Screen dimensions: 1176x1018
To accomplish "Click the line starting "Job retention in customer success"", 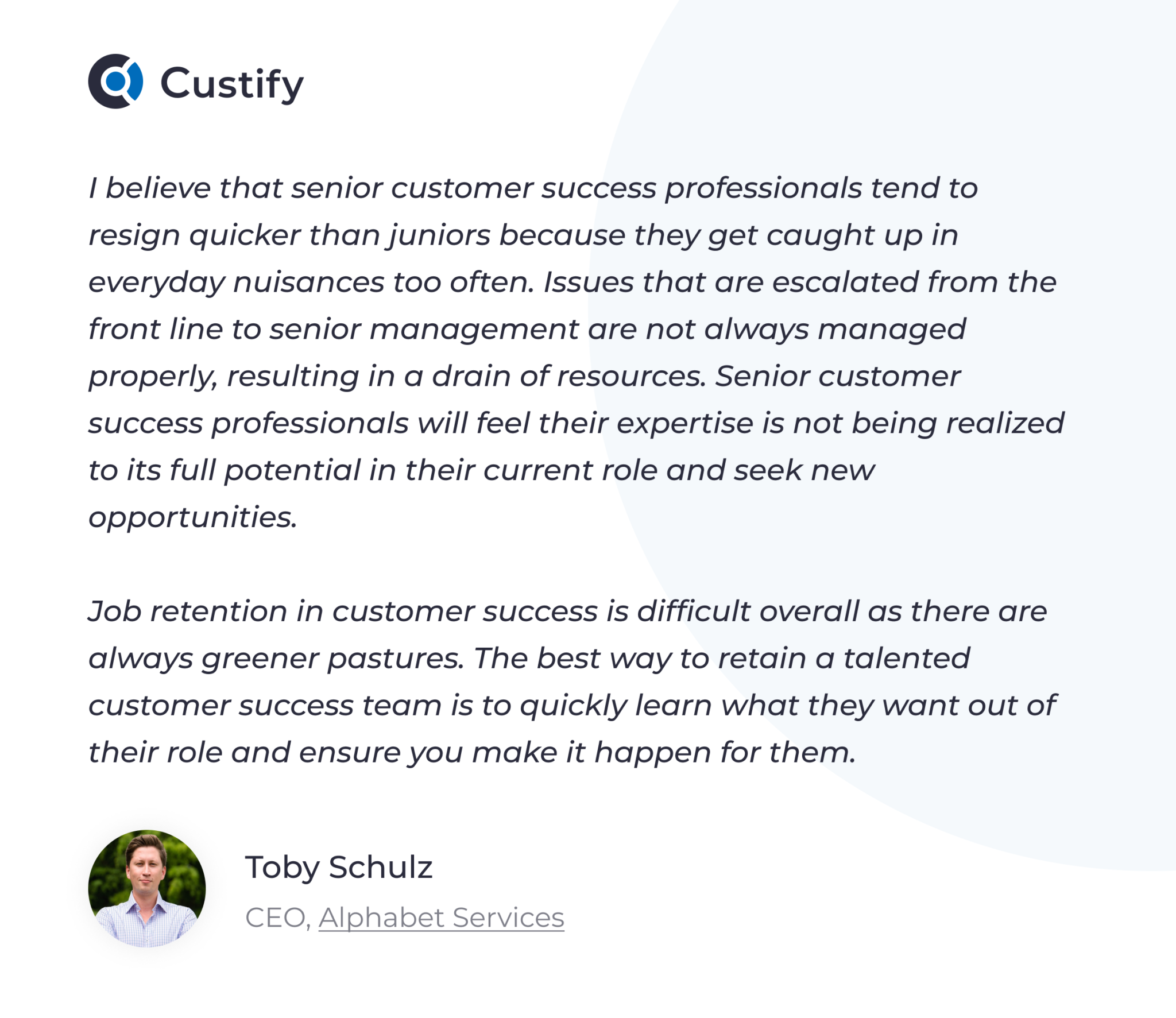I will tap(567, 611).
